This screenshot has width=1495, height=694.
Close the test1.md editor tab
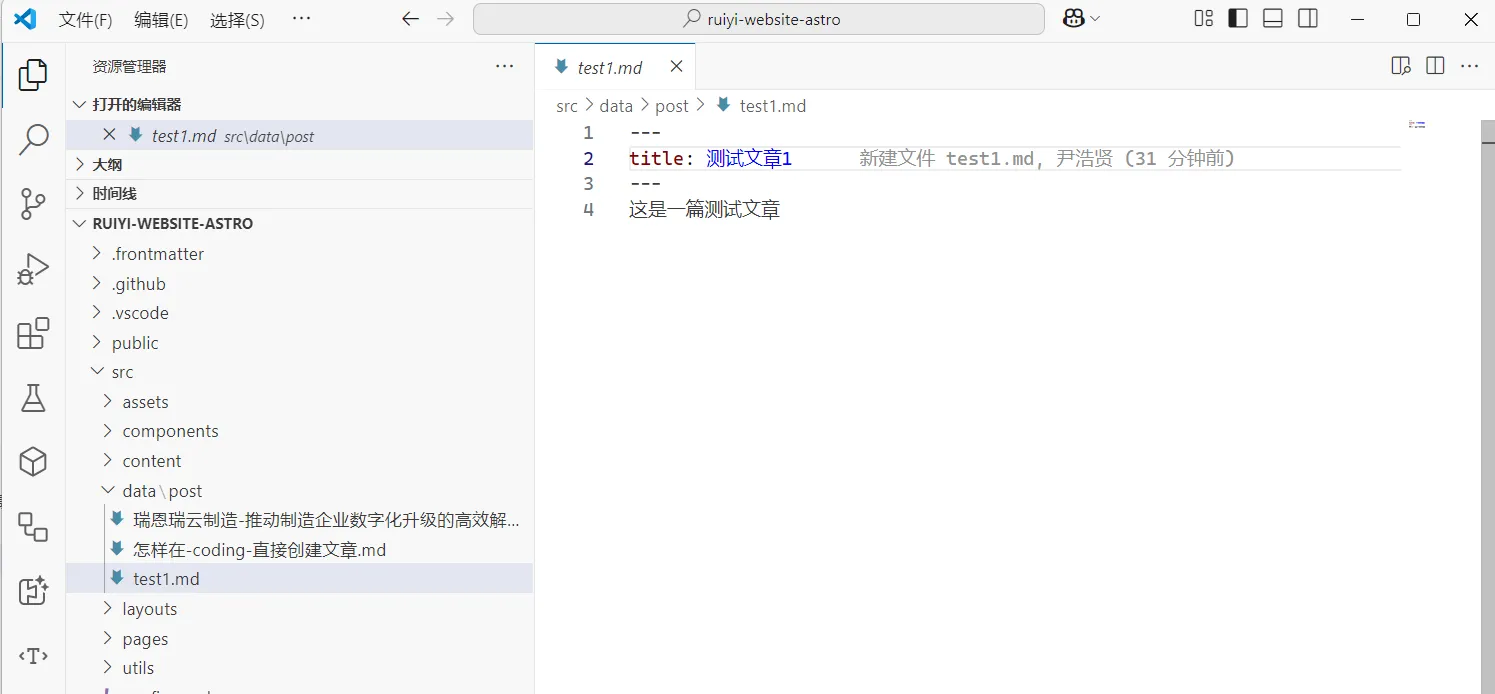coord(676,66)
